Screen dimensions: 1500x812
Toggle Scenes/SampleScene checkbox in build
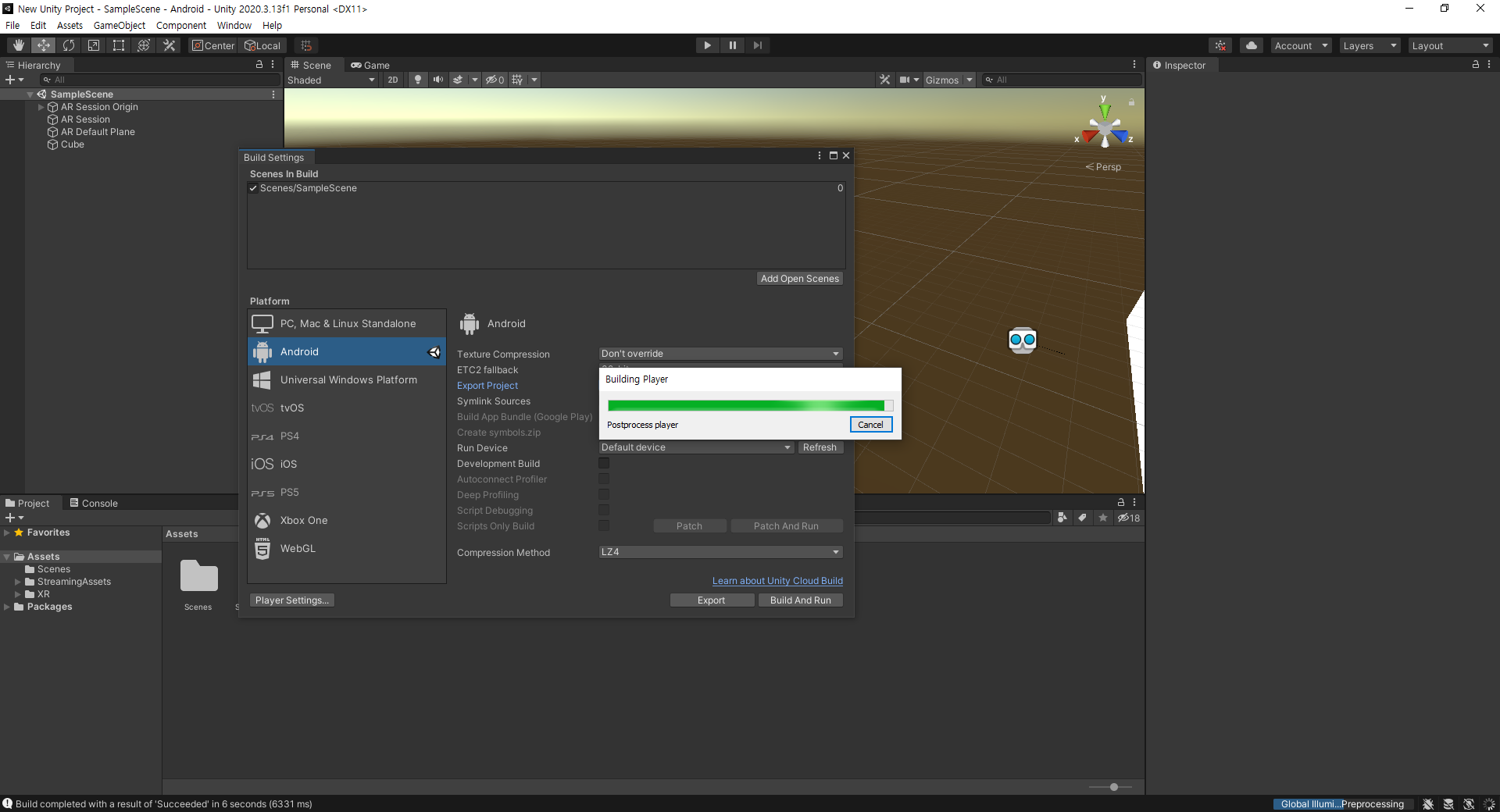tap(253, 188)
